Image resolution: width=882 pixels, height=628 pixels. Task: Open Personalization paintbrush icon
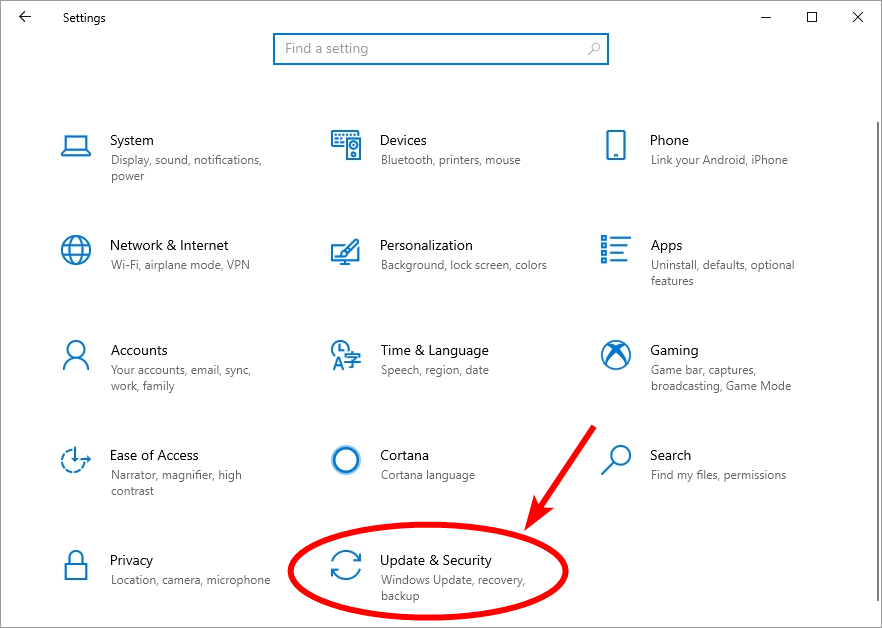345,252
